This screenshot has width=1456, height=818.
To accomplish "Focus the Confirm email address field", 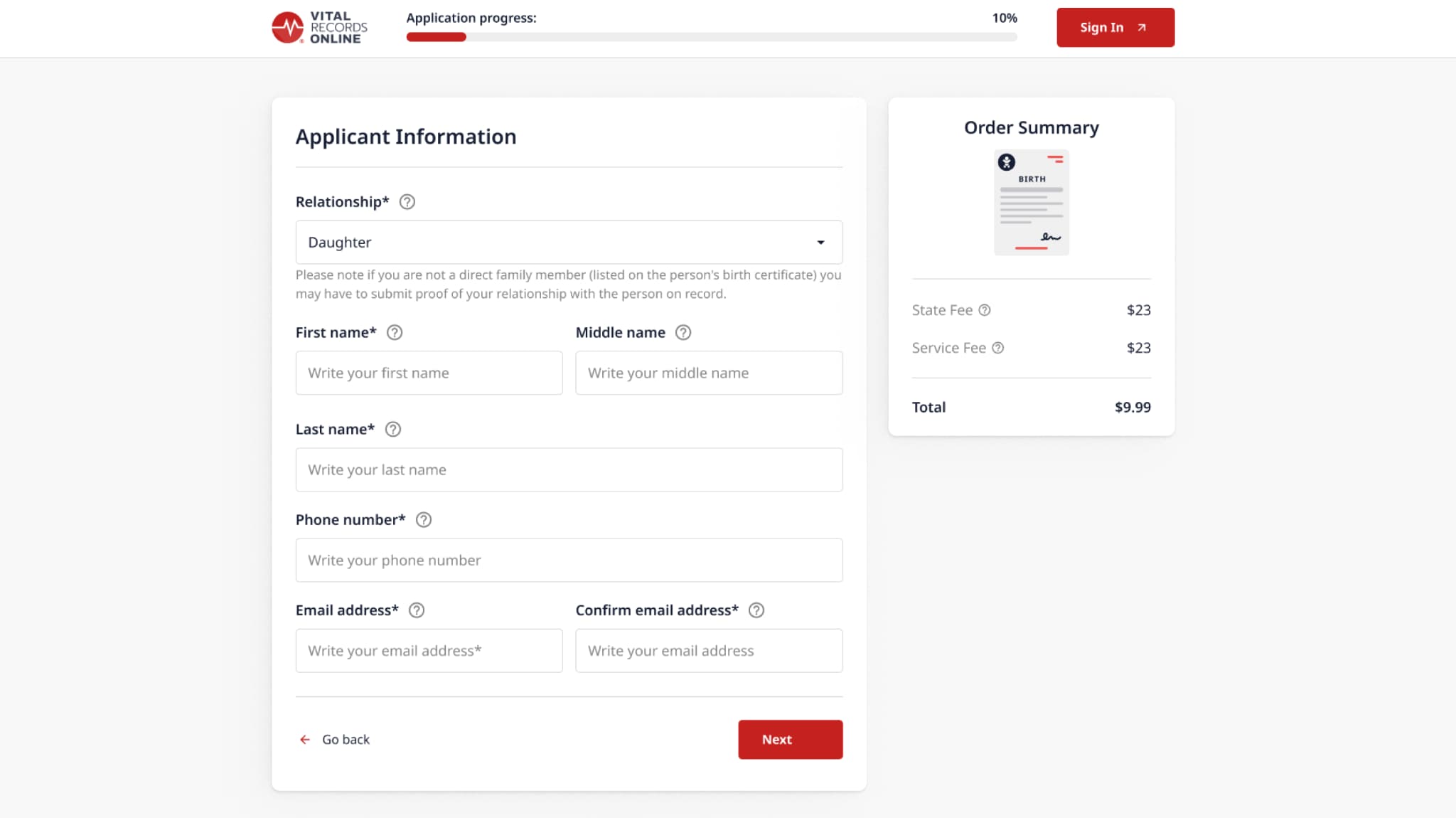I will [x=709, y=651].
